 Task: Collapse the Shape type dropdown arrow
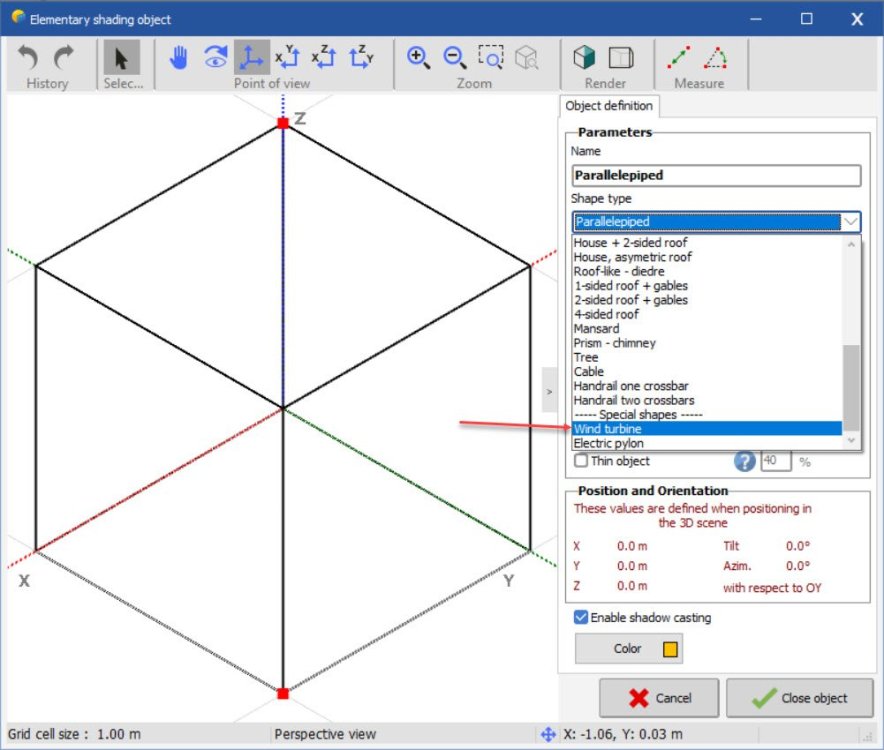pyautogui.click(x=850, y=222)
